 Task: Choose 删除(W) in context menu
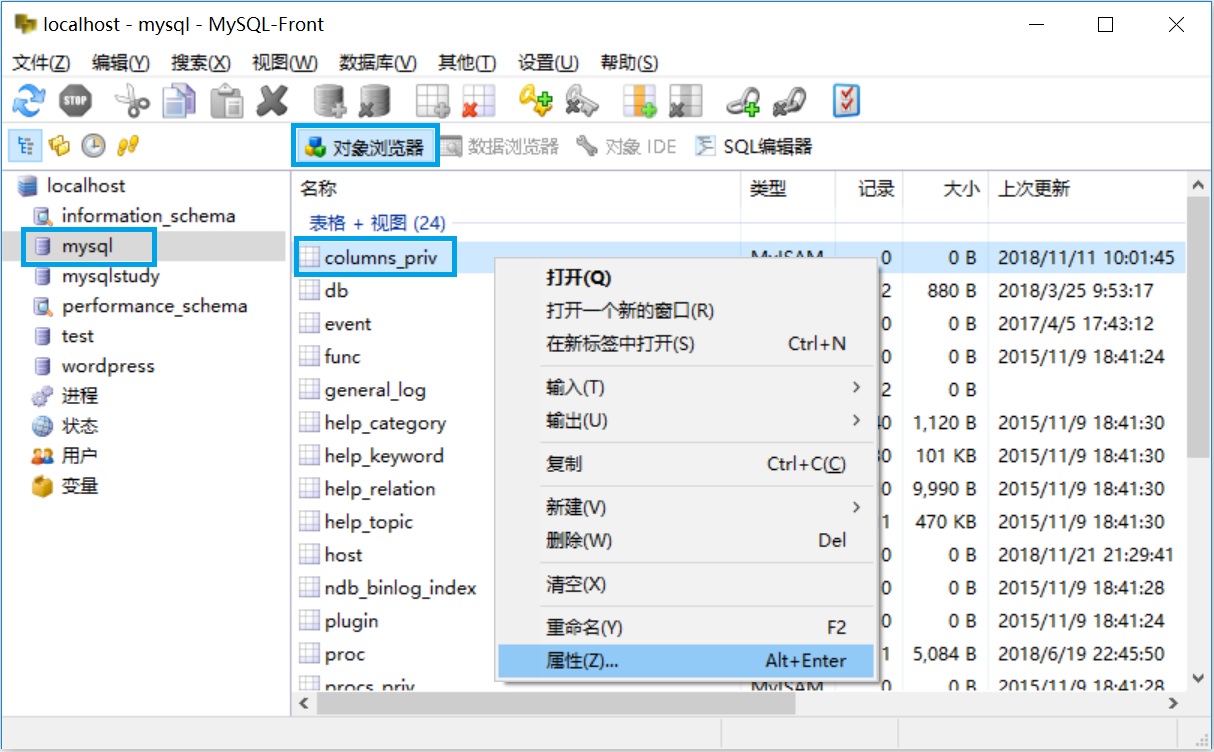pos(685,540)
